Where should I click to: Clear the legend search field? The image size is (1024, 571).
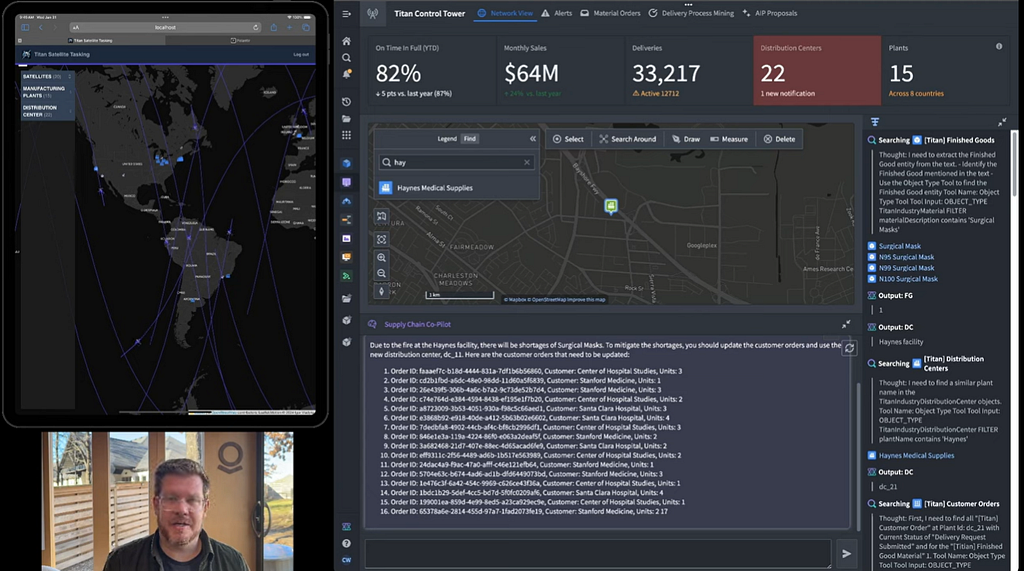pos(527,162)
